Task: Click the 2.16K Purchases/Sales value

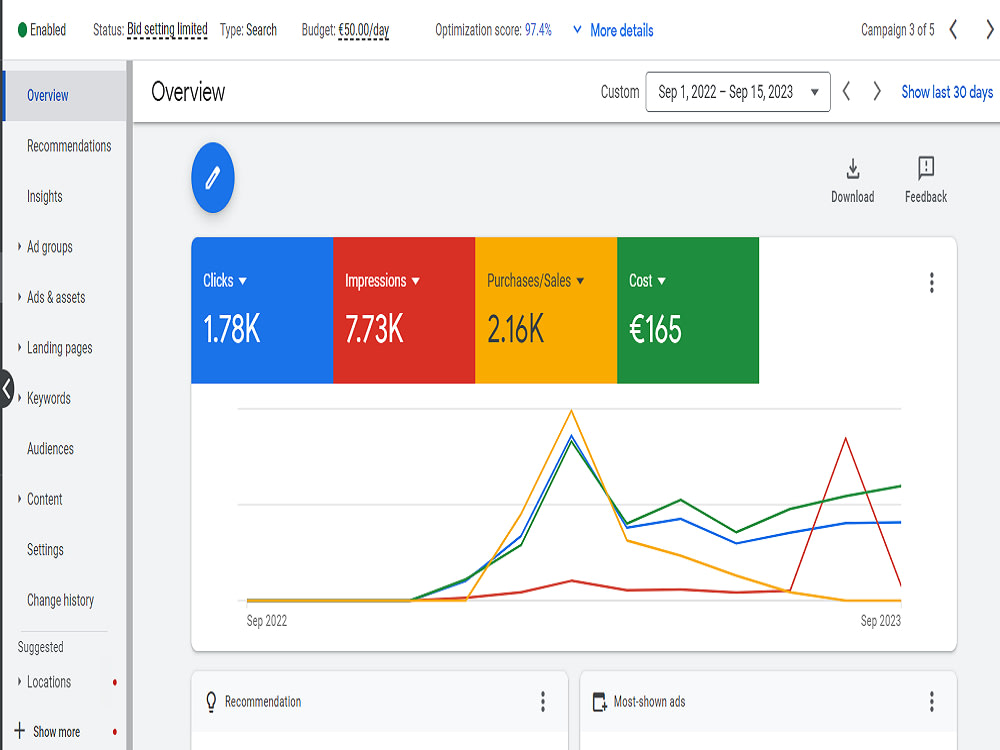Action: (x=515, y=329)
